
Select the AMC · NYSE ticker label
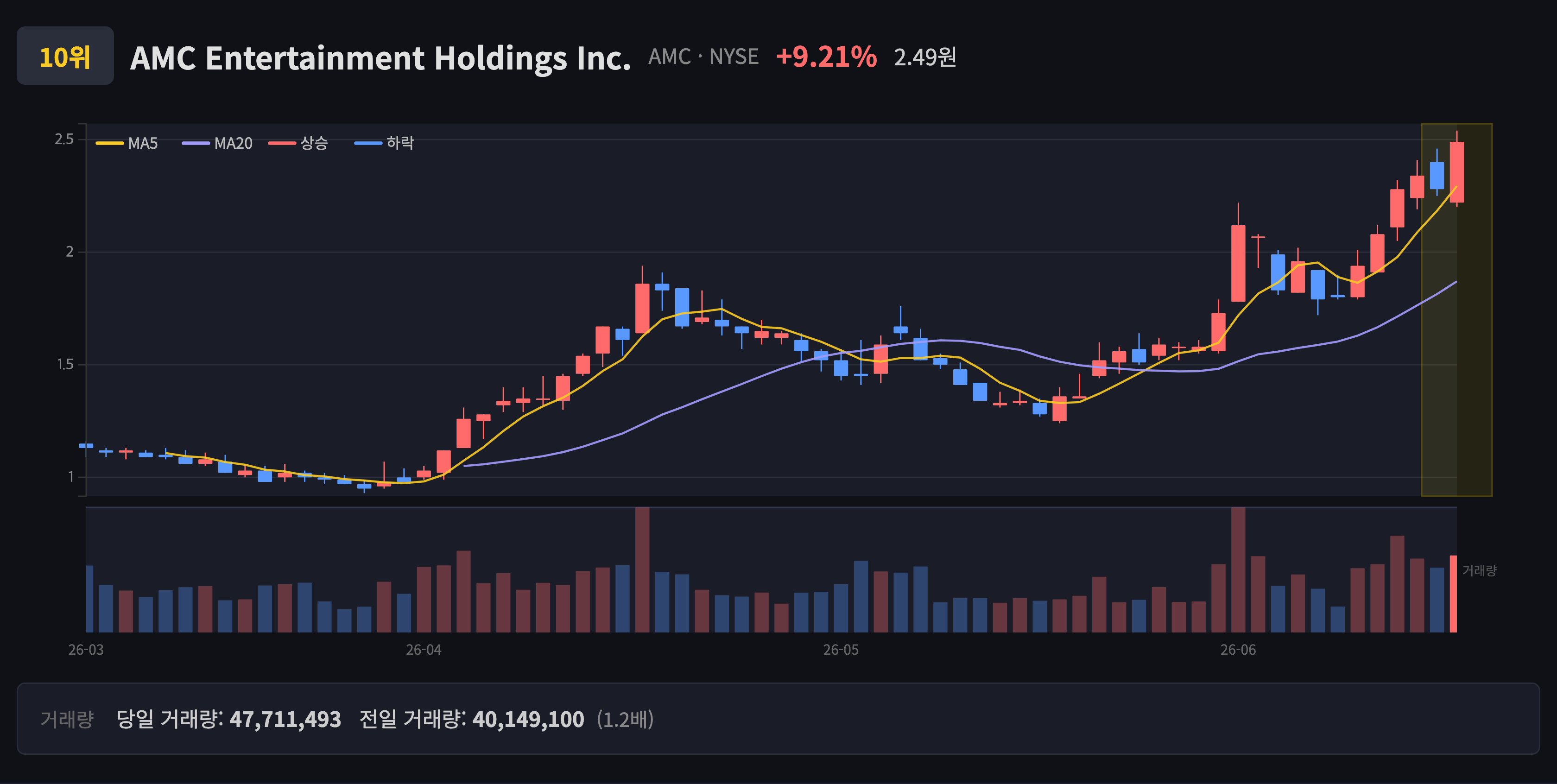[703, 57]
